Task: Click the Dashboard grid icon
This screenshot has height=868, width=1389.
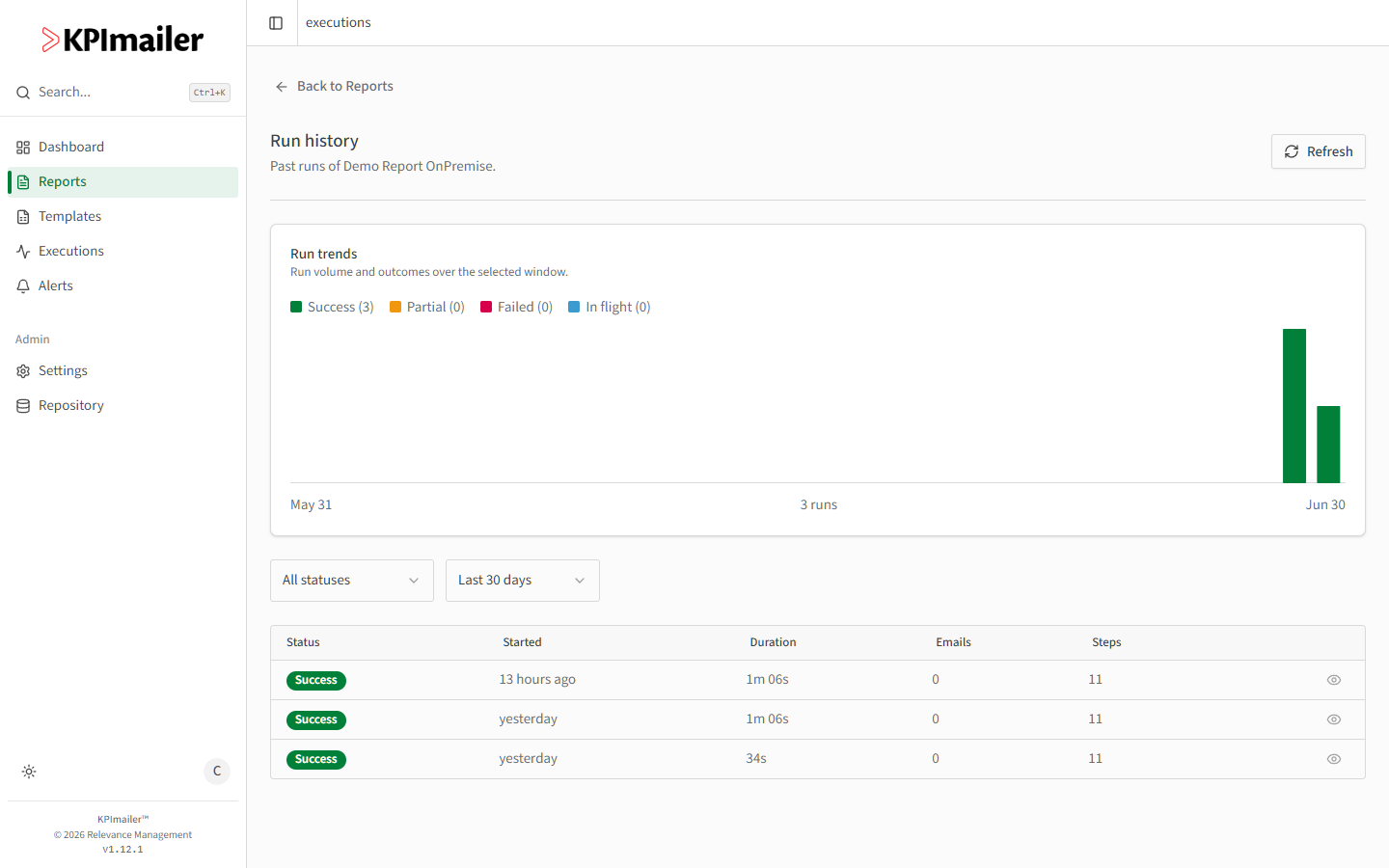Action: [23, 148]
